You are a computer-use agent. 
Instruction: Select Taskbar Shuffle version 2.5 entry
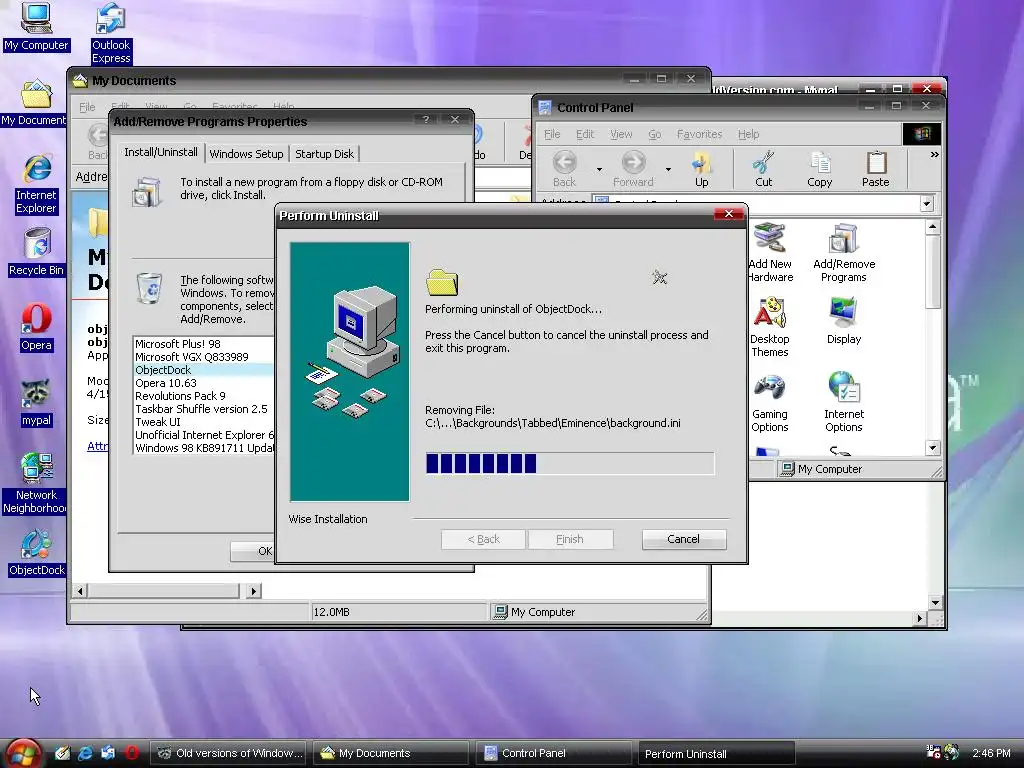tap(204, 409)
